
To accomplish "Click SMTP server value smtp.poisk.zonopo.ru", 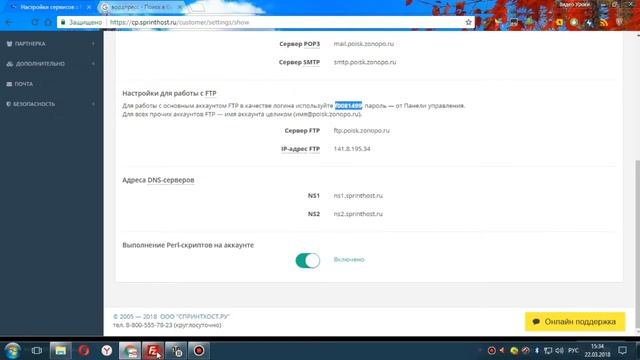I will click(364, 62).
